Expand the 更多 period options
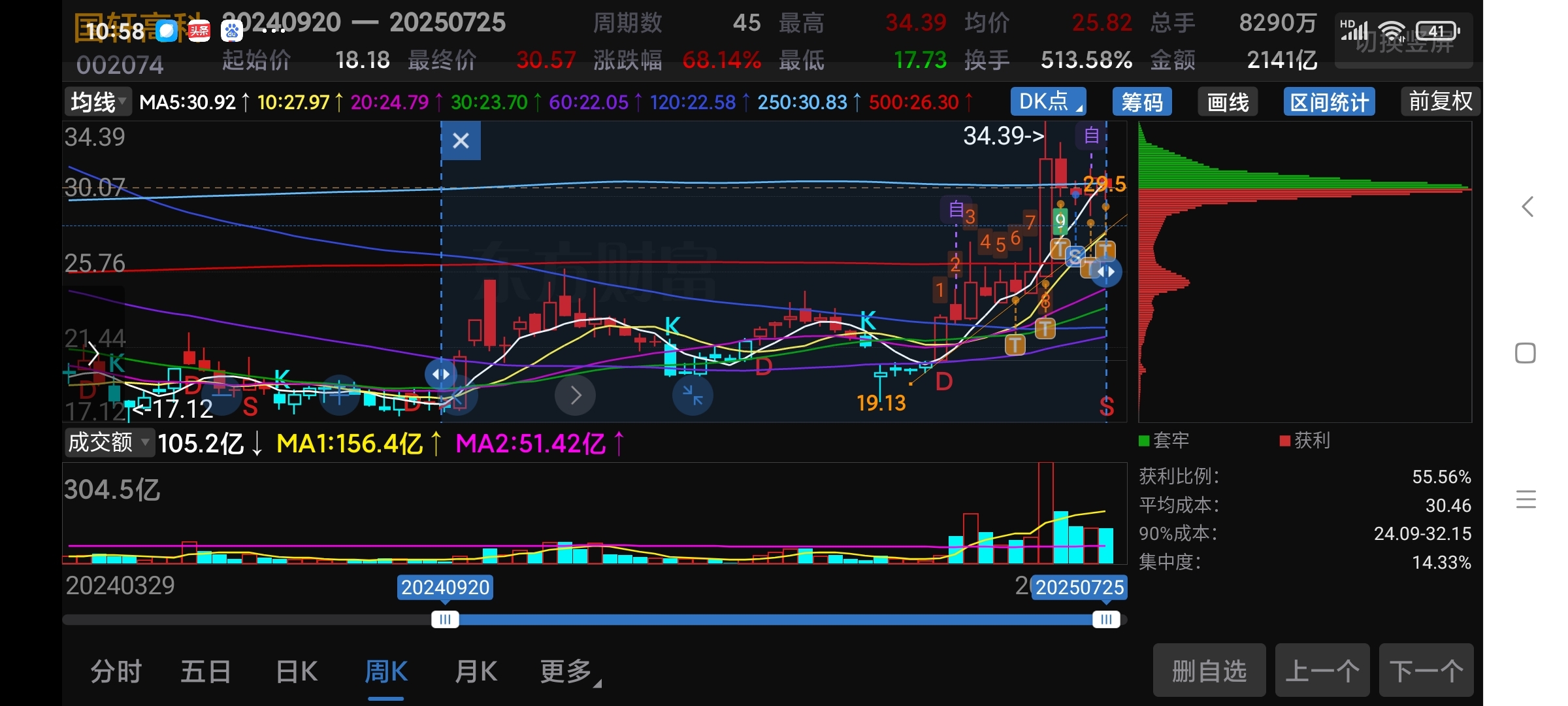This screenshot has height=706, width=1568. (x=570, y=671)
